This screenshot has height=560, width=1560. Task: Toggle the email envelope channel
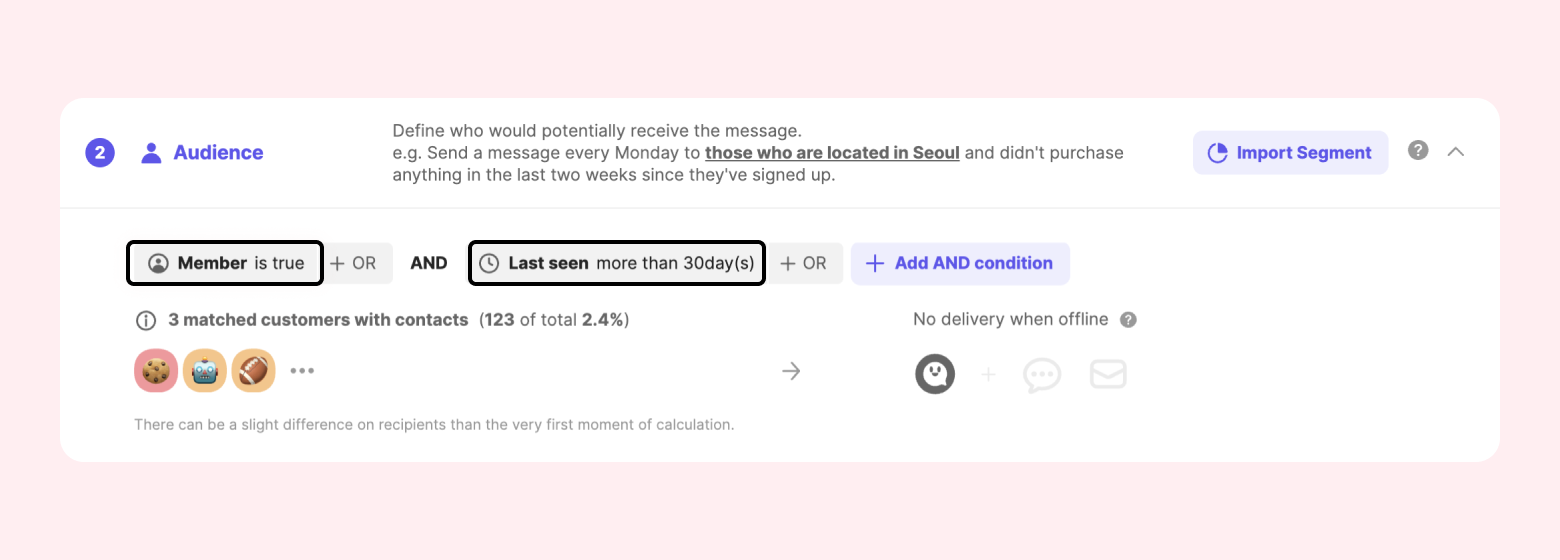[x=1108, y=375]
